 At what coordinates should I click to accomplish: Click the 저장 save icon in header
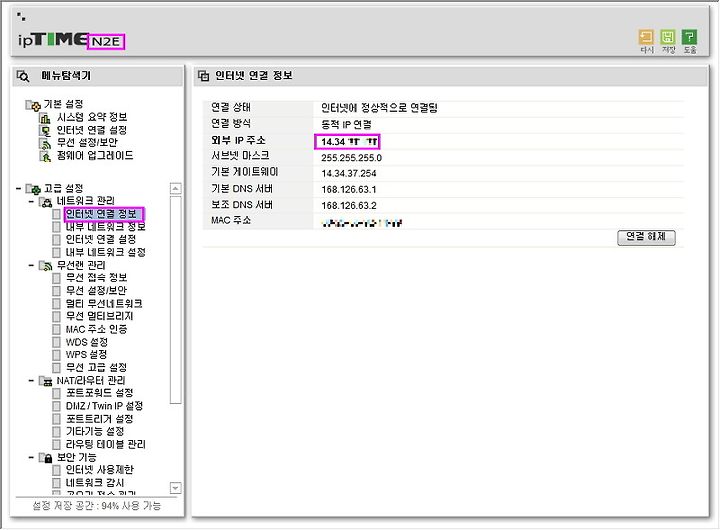click(x=668, y=37)
